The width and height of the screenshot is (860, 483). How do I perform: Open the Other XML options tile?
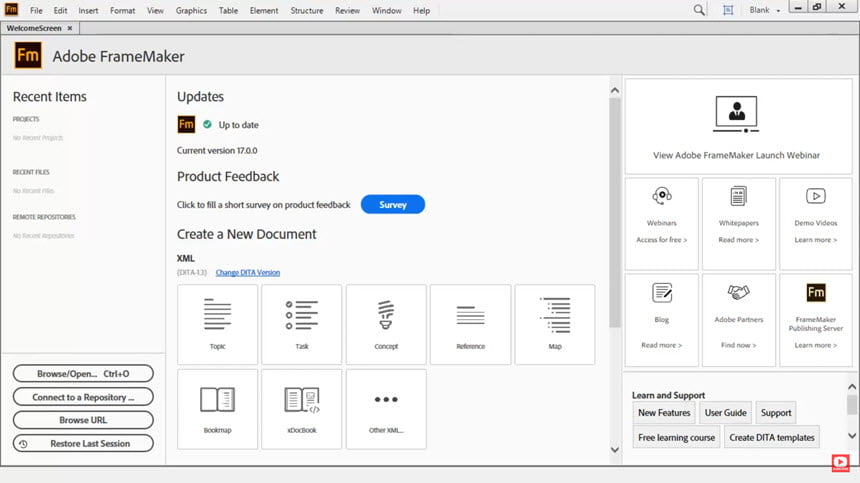(386, 409)
